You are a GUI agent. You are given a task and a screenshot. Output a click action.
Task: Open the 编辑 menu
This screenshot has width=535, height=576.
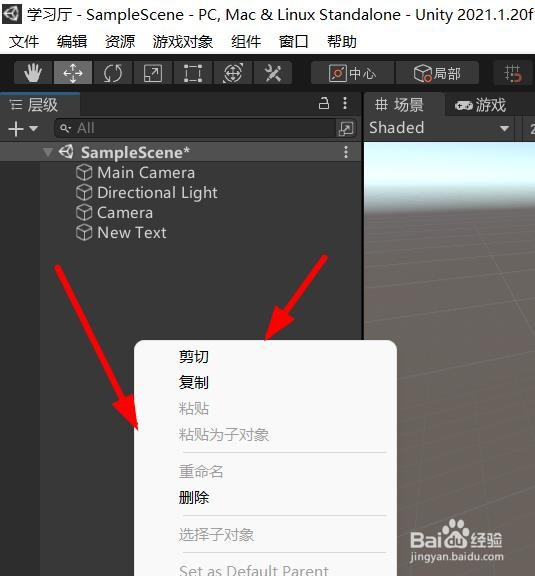point(72,41)
